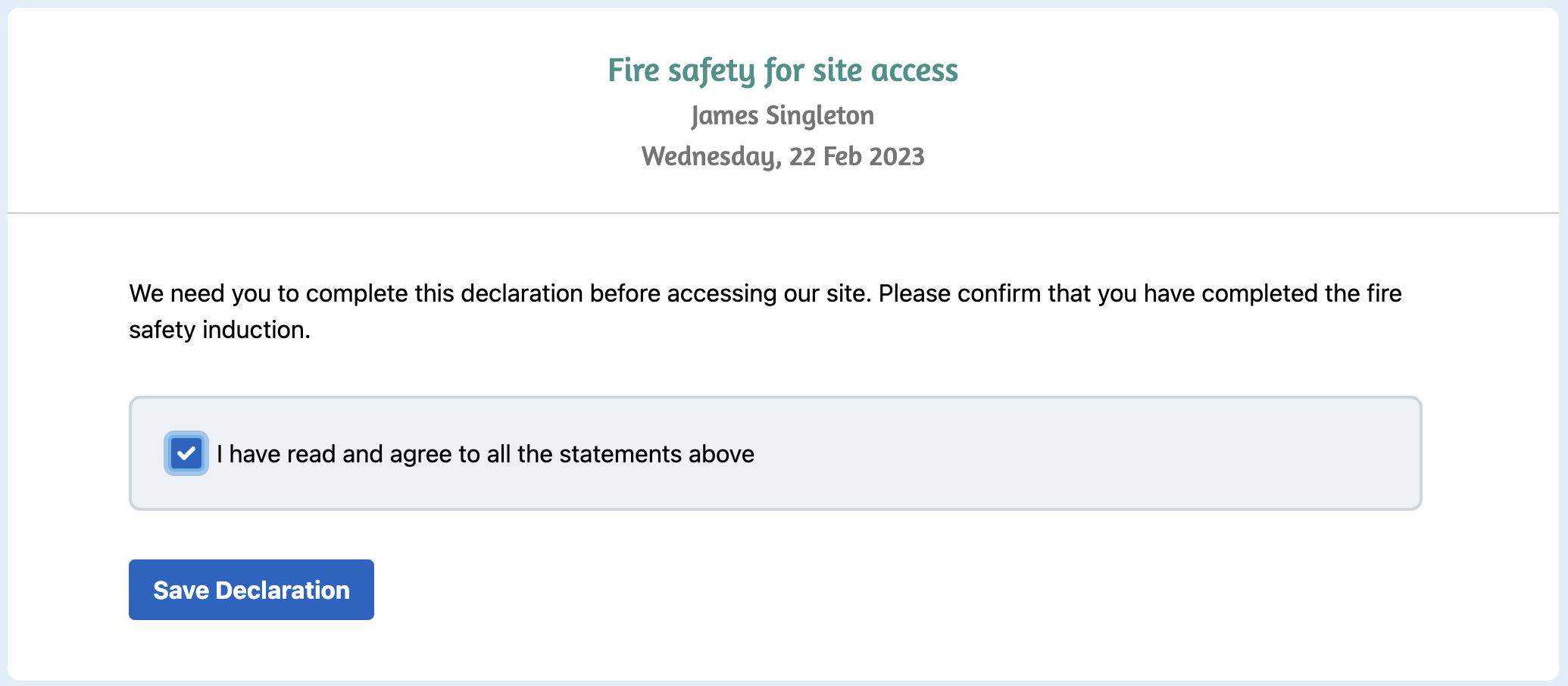
Task: Click the name James Singleton
Action: click(x=783, y=116)
